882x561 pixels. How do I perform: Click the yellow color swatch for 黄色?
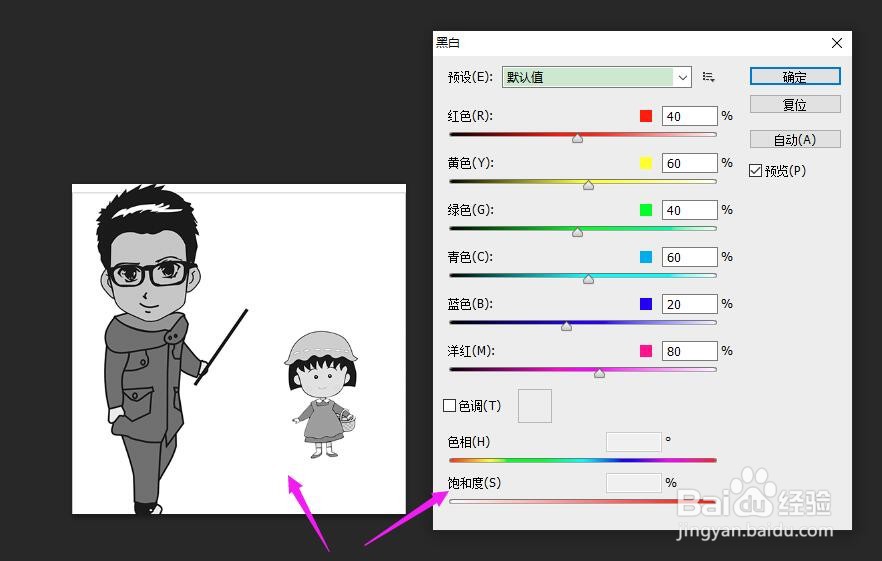click(x=646, y=163)
